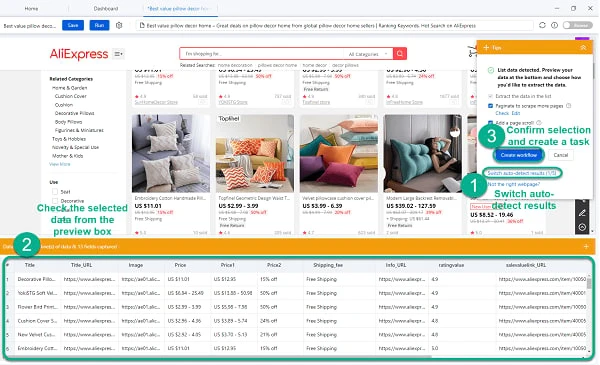
Task: Open the Topfinel Geometric Design pillow image
Action: tap(254, 153)
